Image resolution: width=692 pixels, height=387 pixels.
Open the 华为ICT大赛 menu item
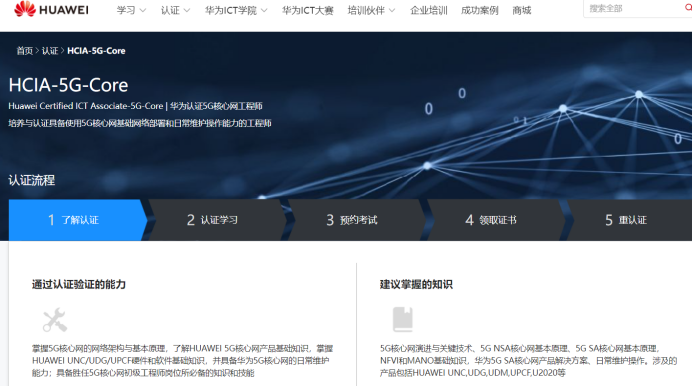[x=308, y=10]
